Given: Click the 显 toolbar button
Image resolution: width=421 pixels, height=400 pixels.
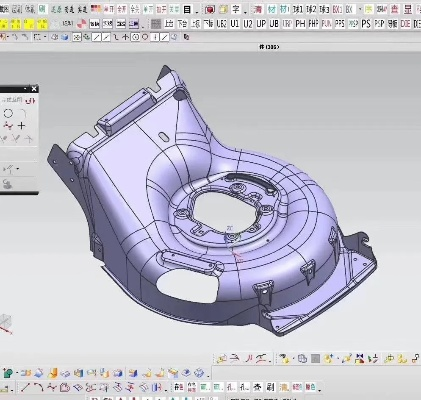Looking at the screenshot, I should (408, 9).
